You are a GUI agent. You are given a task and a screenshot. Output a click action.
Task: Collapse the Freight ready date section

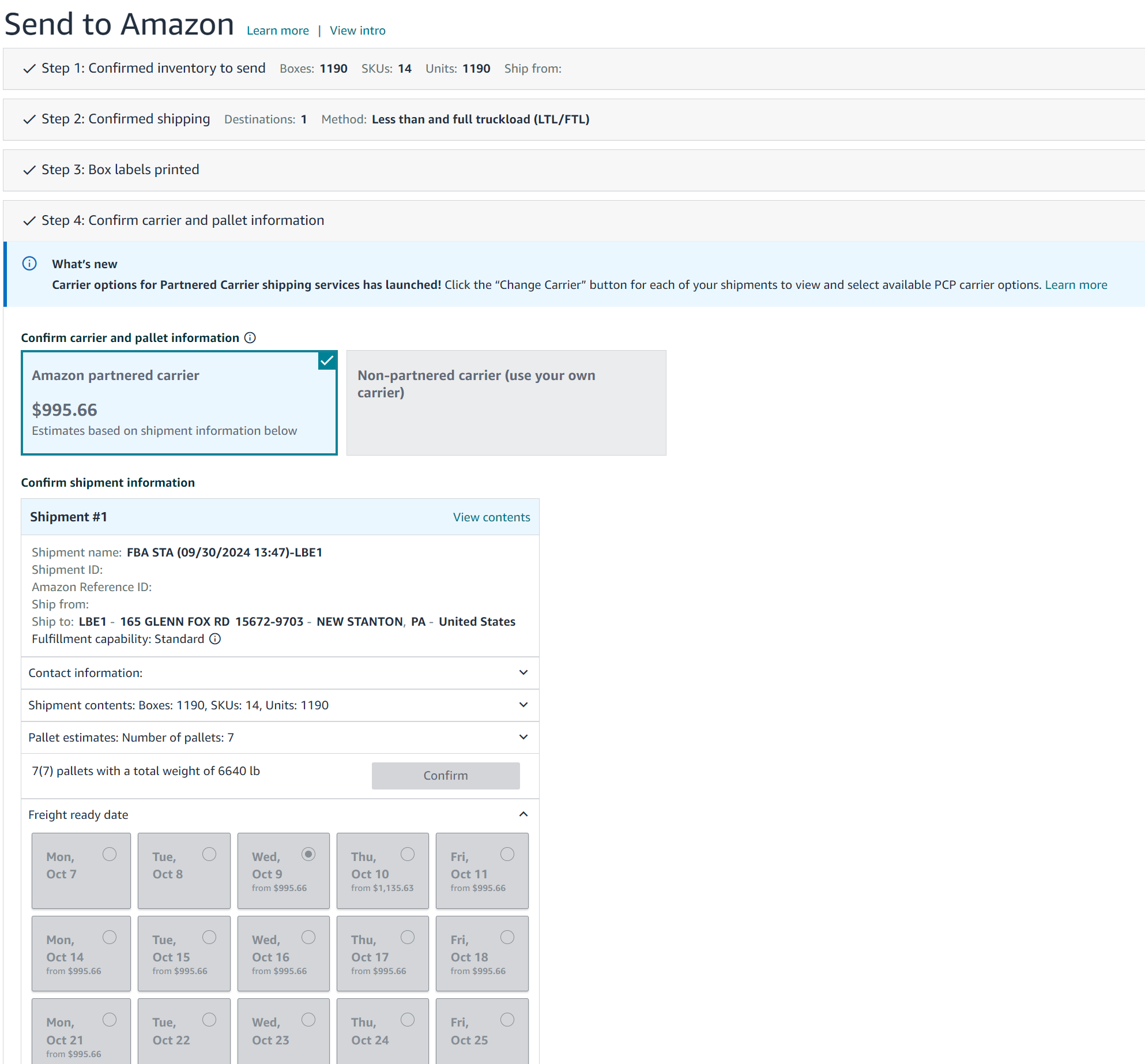pyautogui.click(x=523, y=814)
